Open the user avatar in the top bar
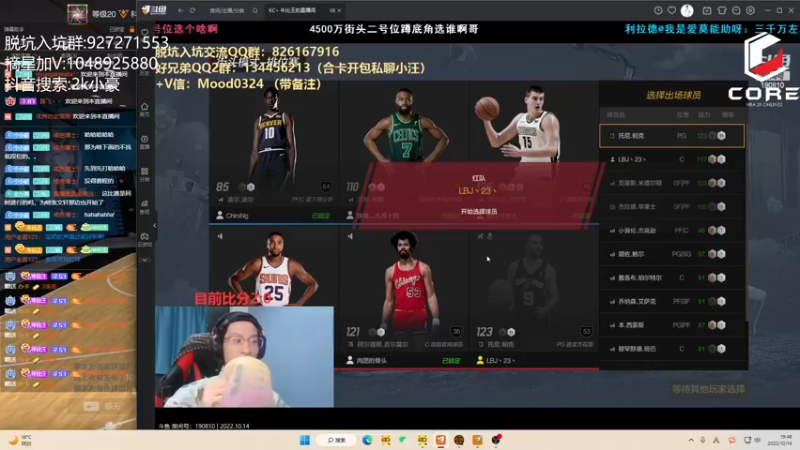Viewport: 800px width, 450px height. (687, 10)
